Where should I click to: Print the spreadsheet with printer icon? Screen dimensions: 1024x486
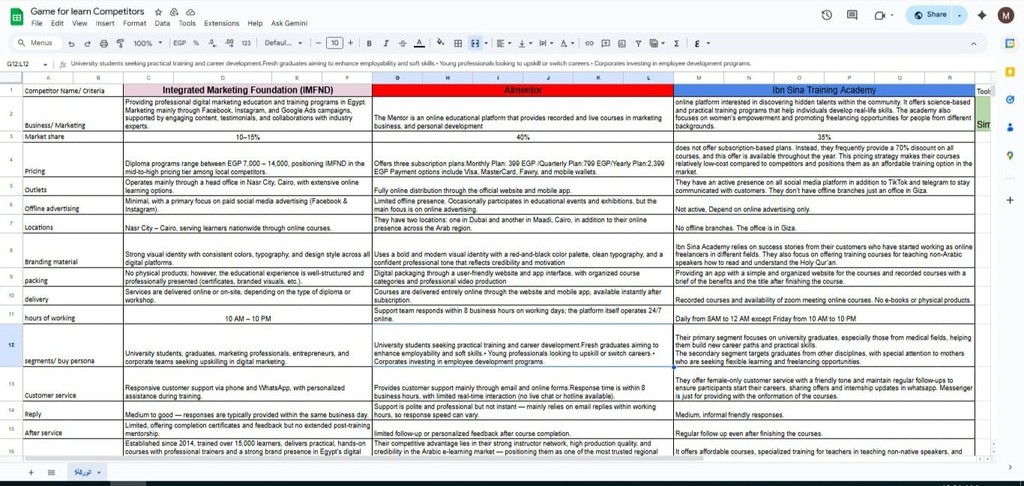(x=103, y=43)
